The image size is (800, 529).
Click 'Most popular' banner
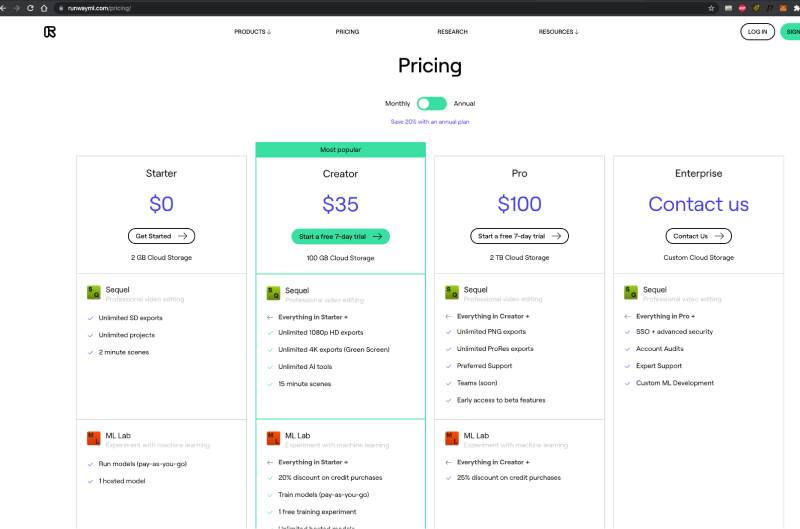[x=340, y=149]
